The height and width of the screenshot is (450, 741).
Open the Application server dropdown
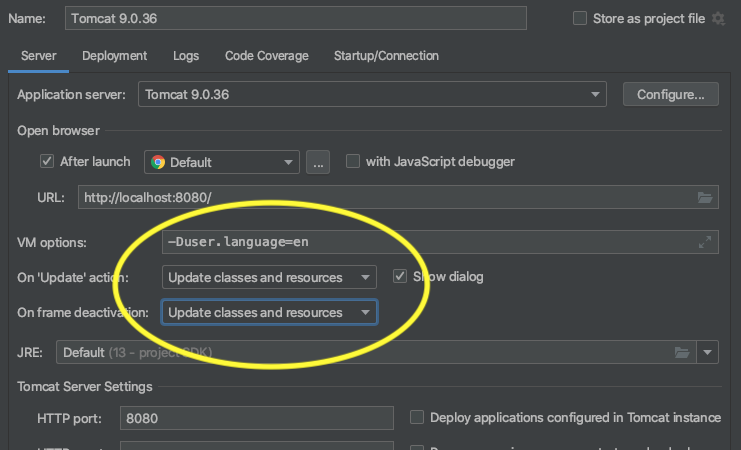coord(372,94)
